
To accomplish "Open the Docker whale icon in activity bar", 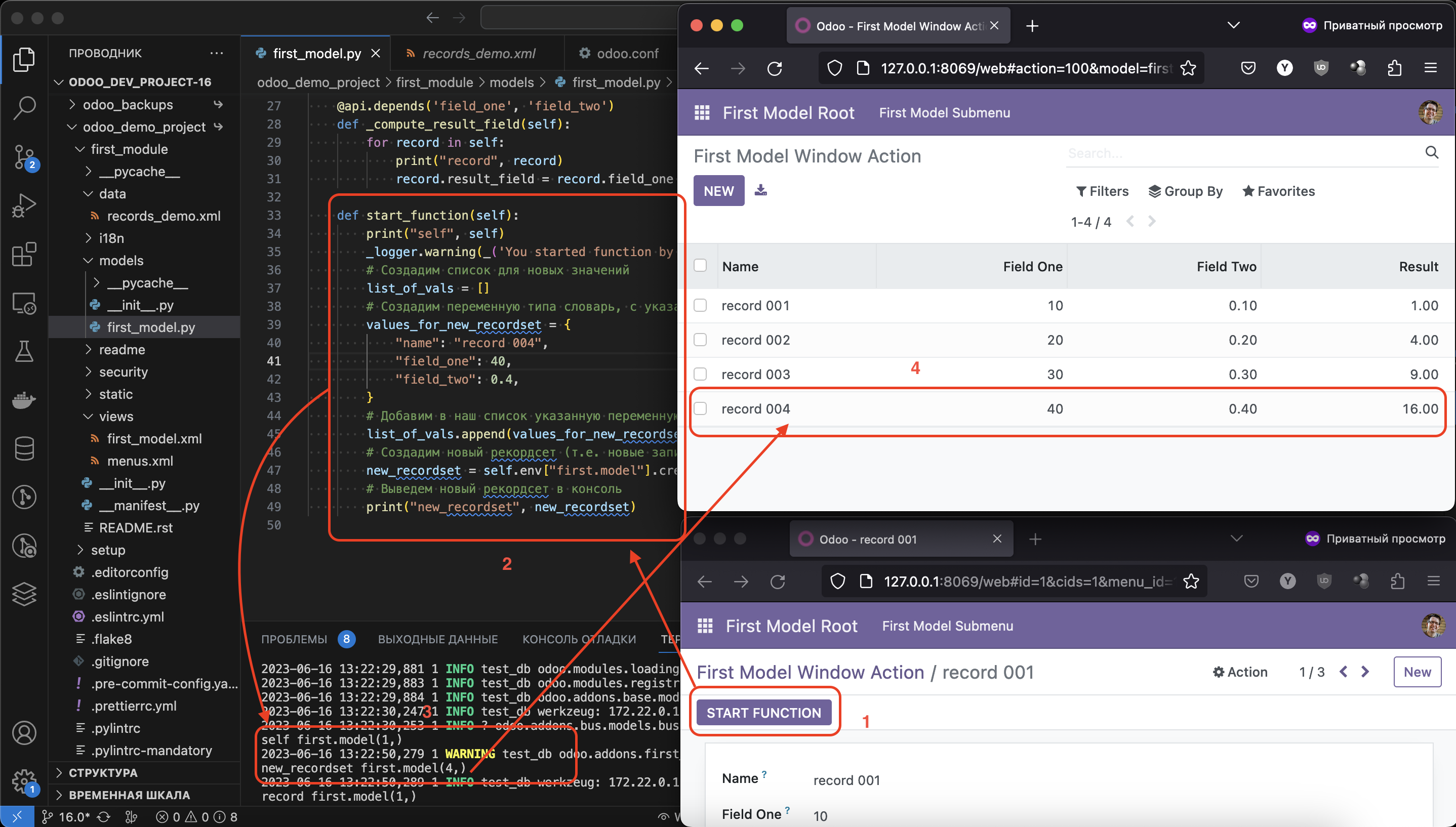I will [24, 400].
